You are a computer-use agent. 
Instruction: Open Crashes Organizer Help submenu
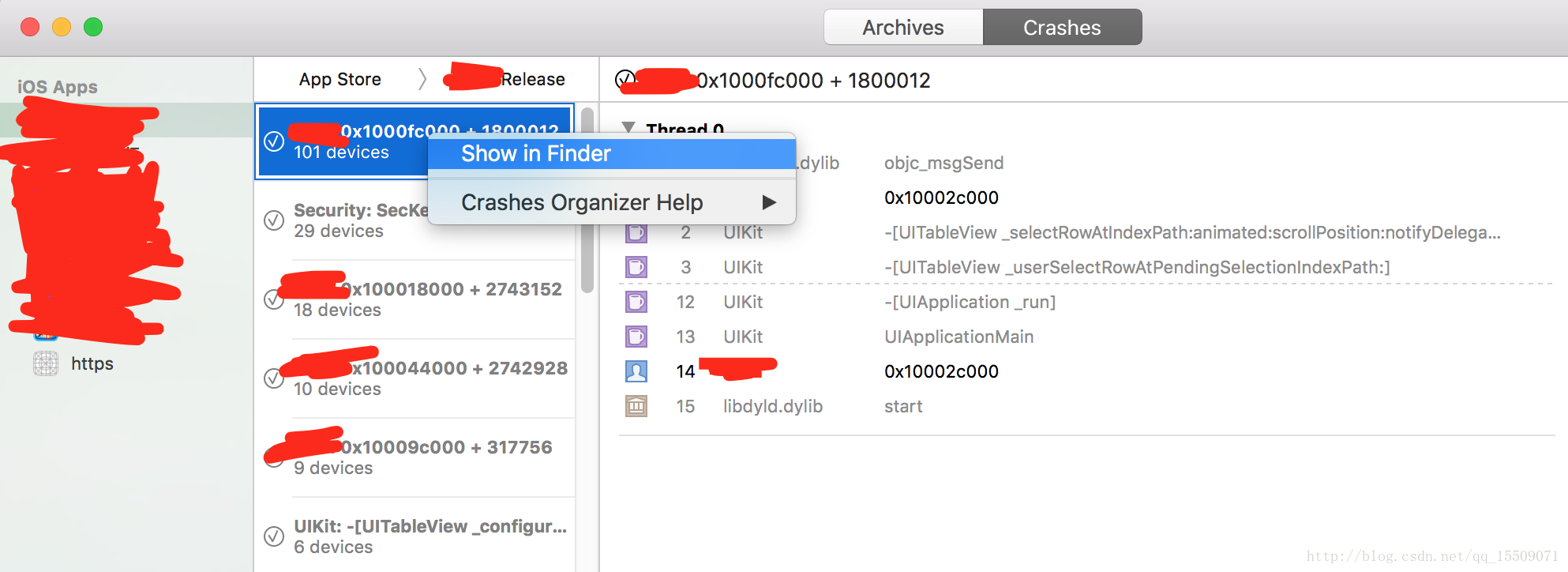612,202
